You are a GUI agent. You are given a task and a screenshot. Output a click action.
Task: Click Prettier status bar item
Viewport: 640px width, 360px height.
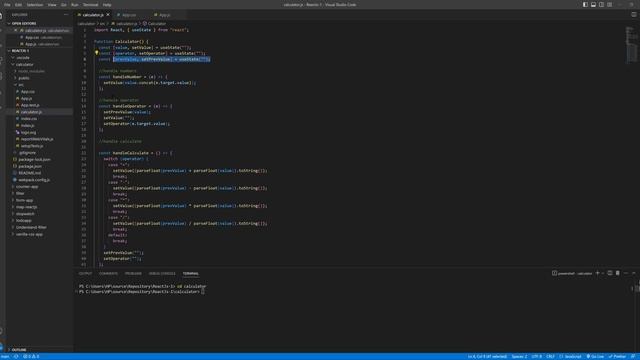point(617,356)
